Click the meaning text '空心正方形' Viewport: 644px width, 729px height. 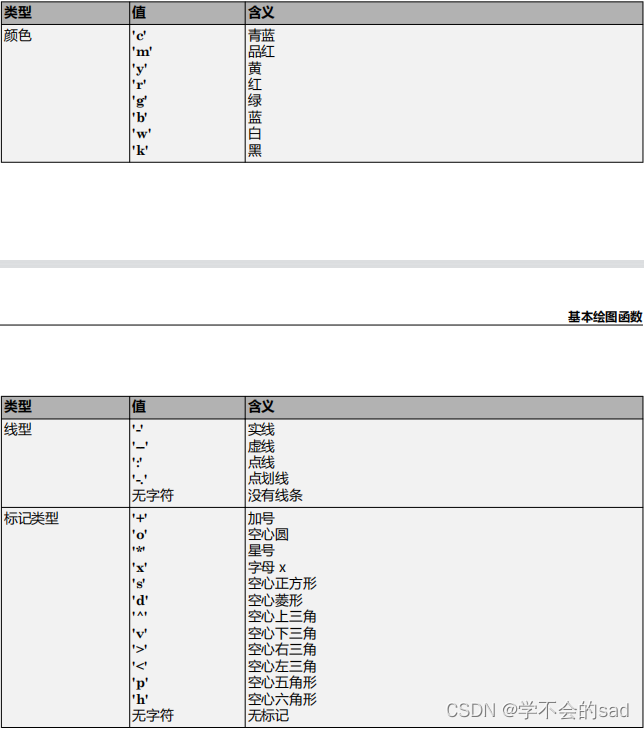(282, 584)
